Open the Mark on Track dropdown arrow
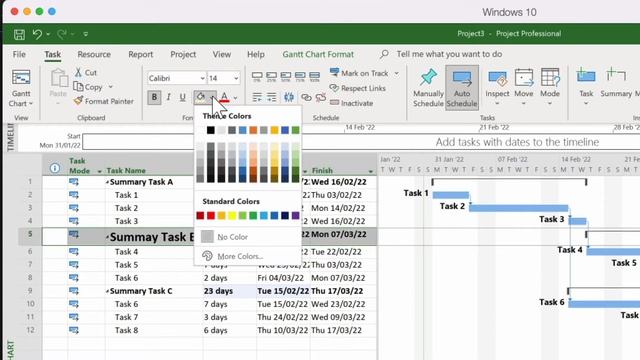 (396, 73)
